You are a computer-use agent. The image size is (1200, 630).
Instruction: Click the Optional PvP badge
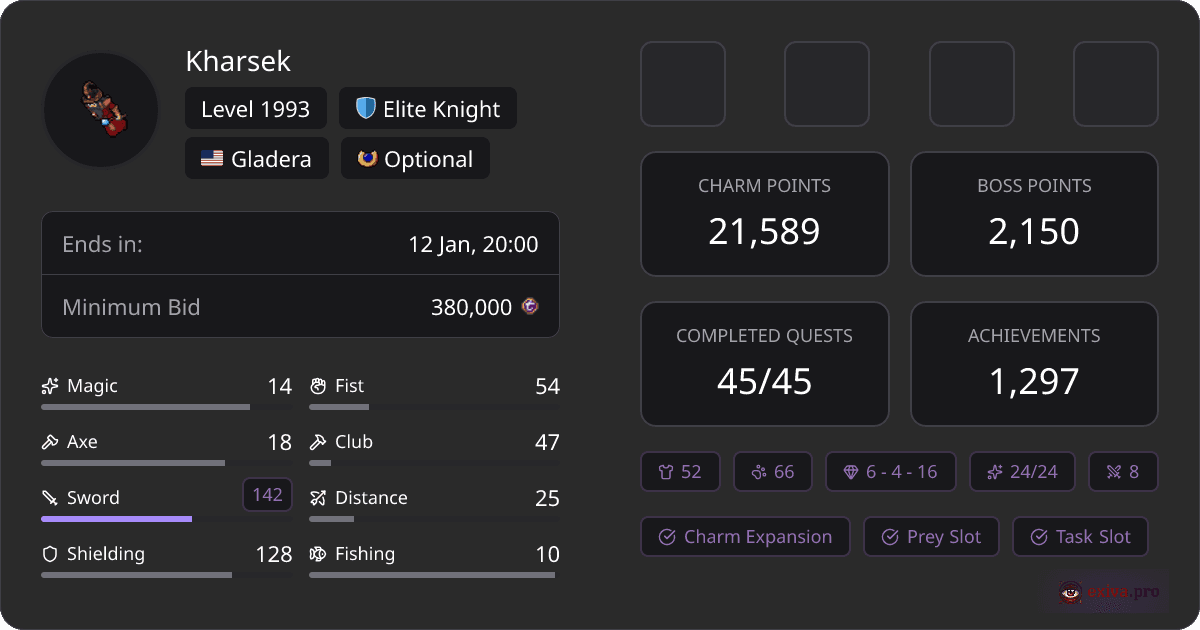[x=414, y=157]
